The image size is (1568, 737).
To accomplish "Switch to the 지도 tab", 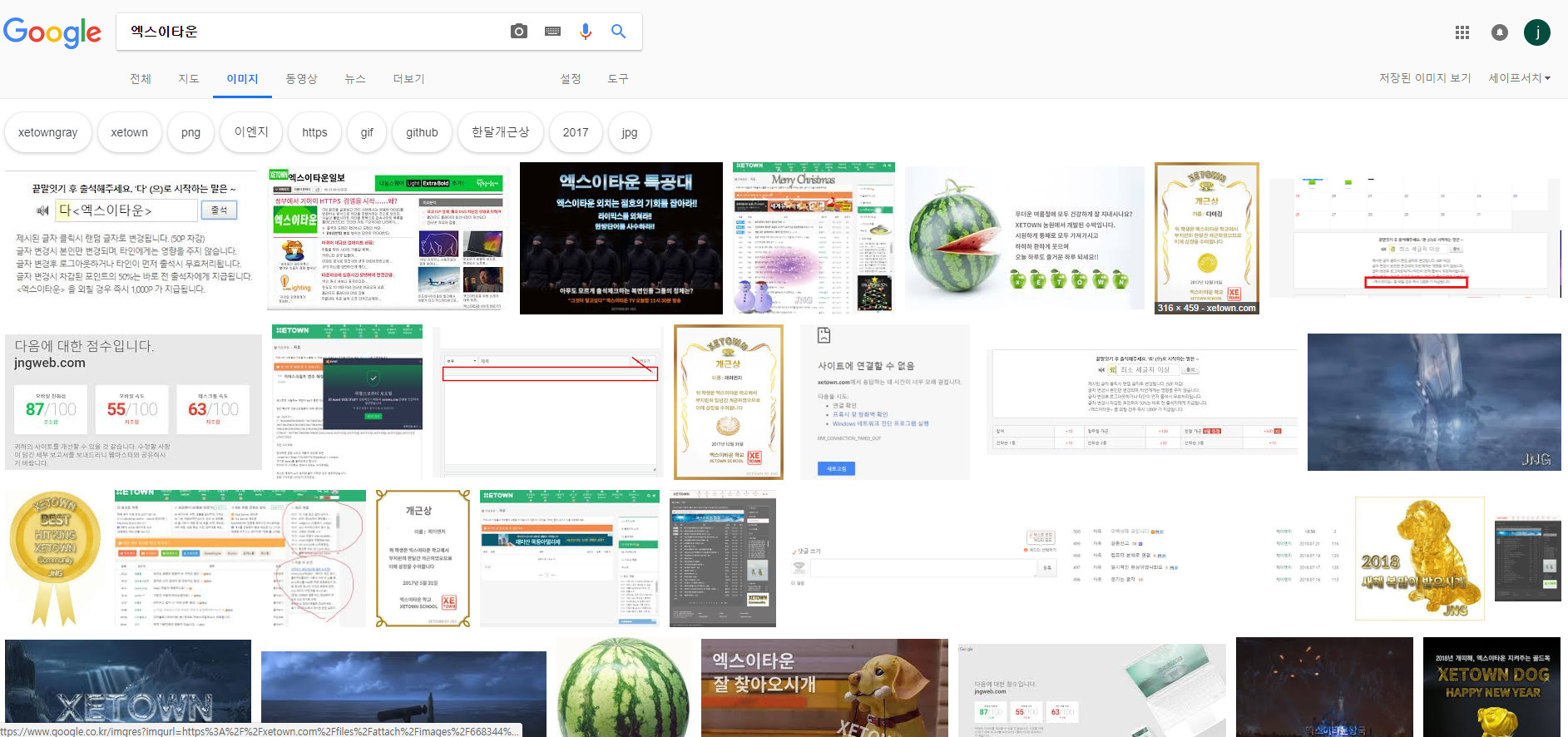I will (x=189, y=78).
